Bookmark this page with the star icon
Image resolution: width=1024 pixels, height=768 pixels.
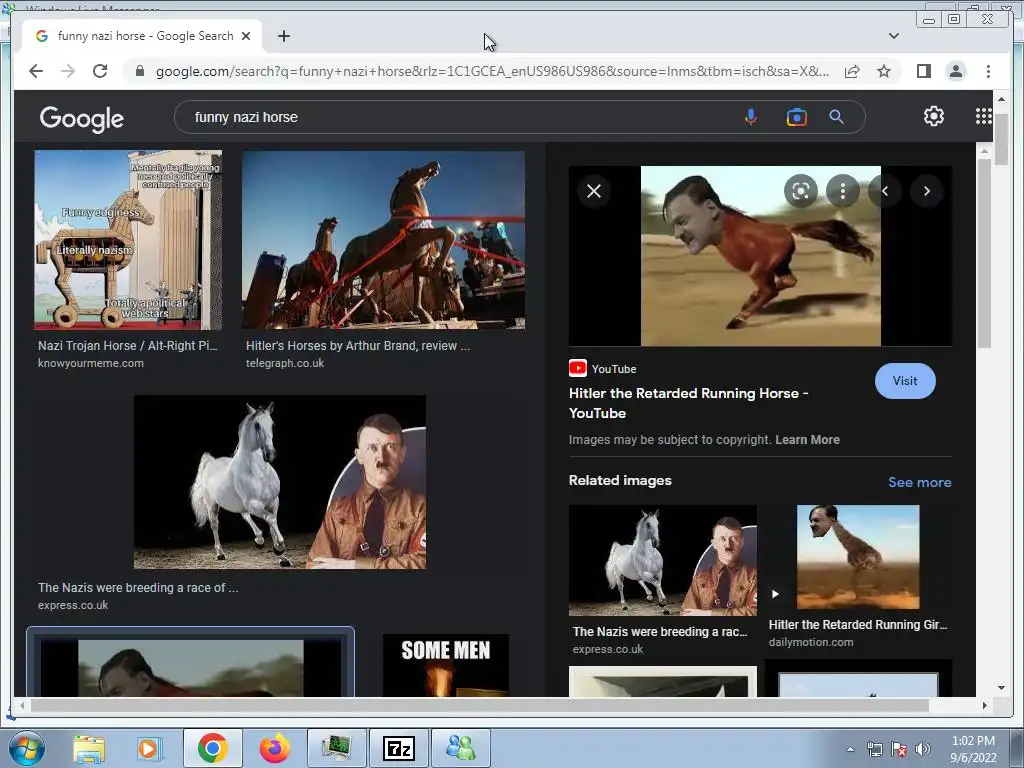click(x=884, y=71)
